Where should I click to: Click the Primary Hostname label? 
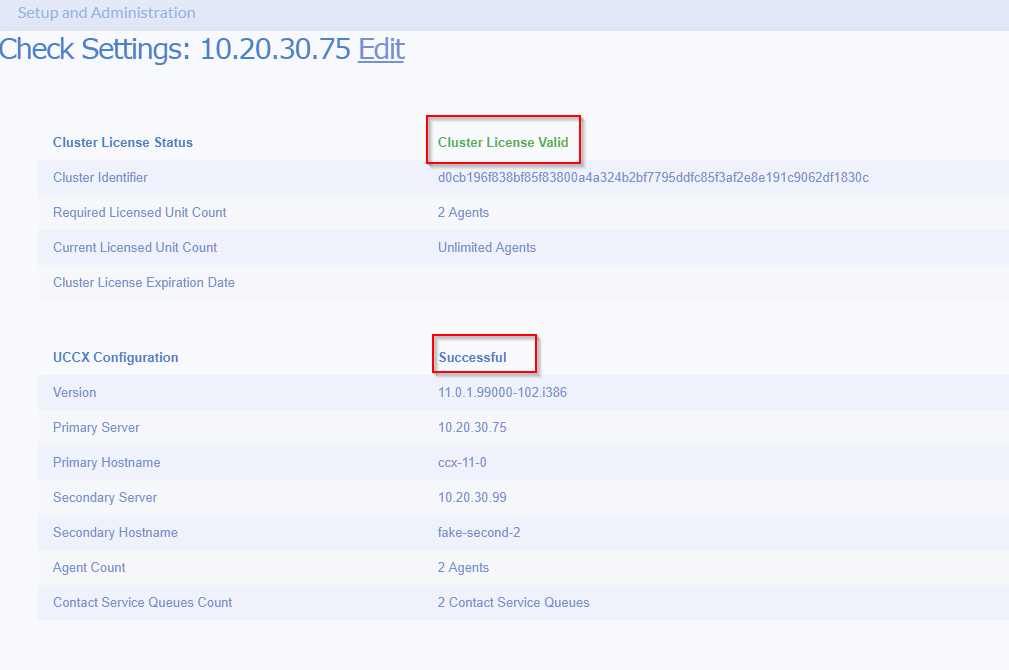point(107,463)
